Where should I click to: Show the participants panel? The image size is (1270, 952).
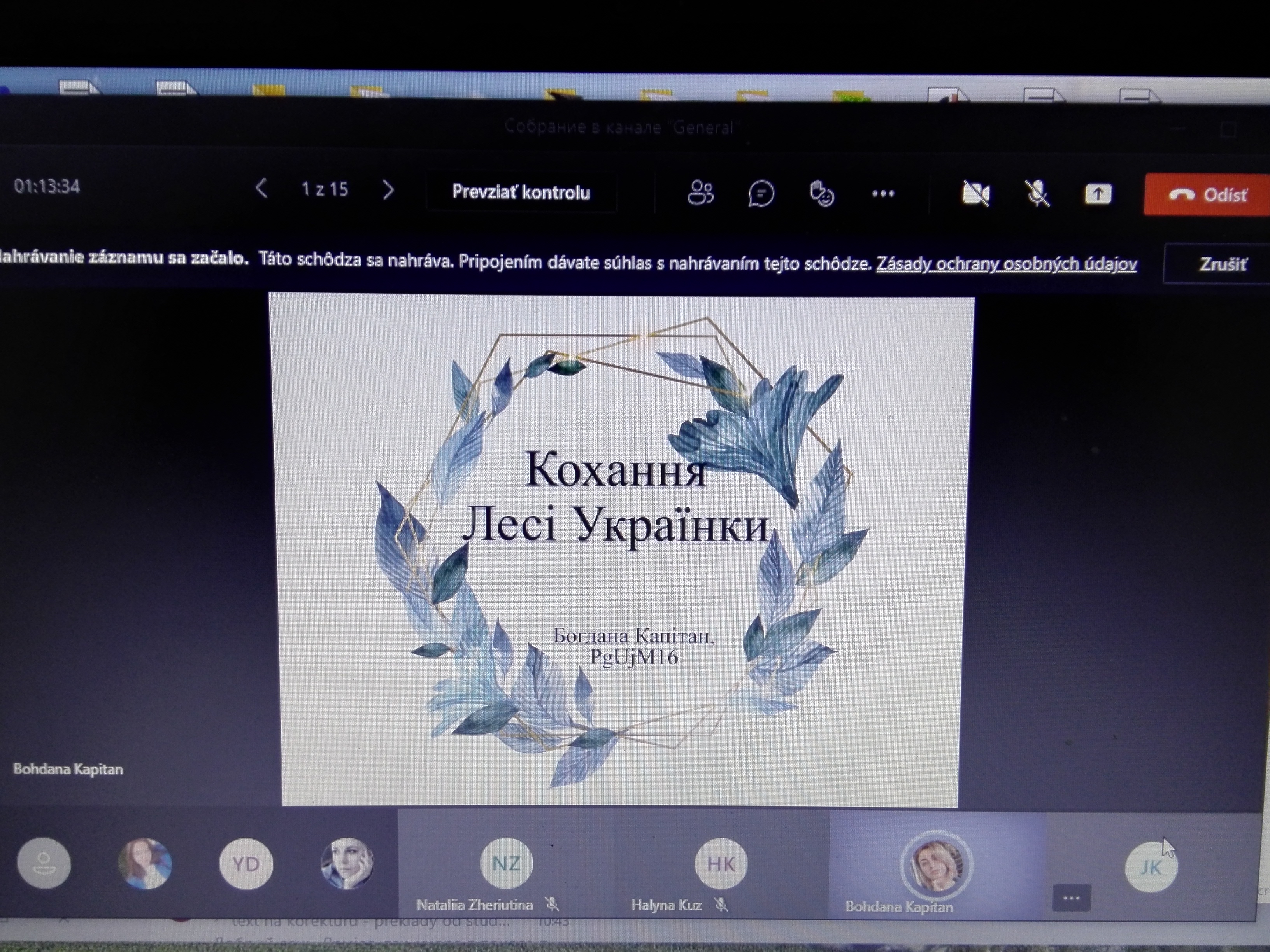point(700,193)
